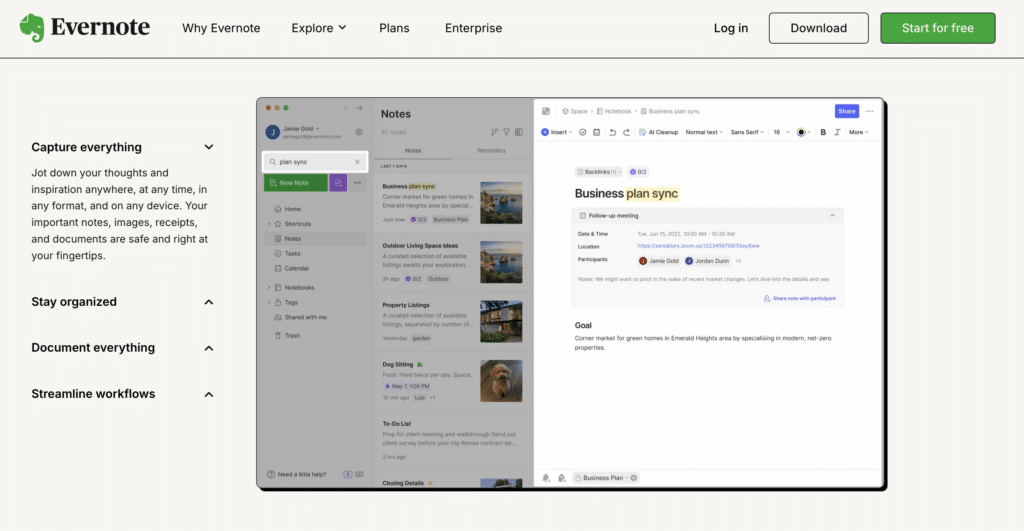Click the green New Note button

coord(296,183)
